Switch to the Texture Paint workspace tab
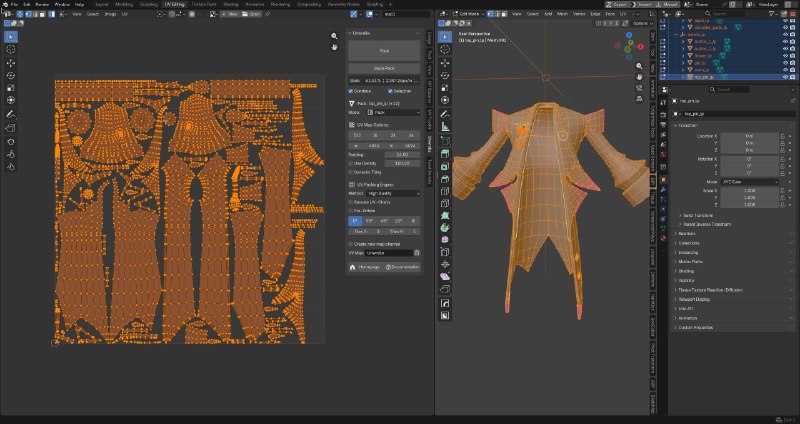 tap(204, 4)
